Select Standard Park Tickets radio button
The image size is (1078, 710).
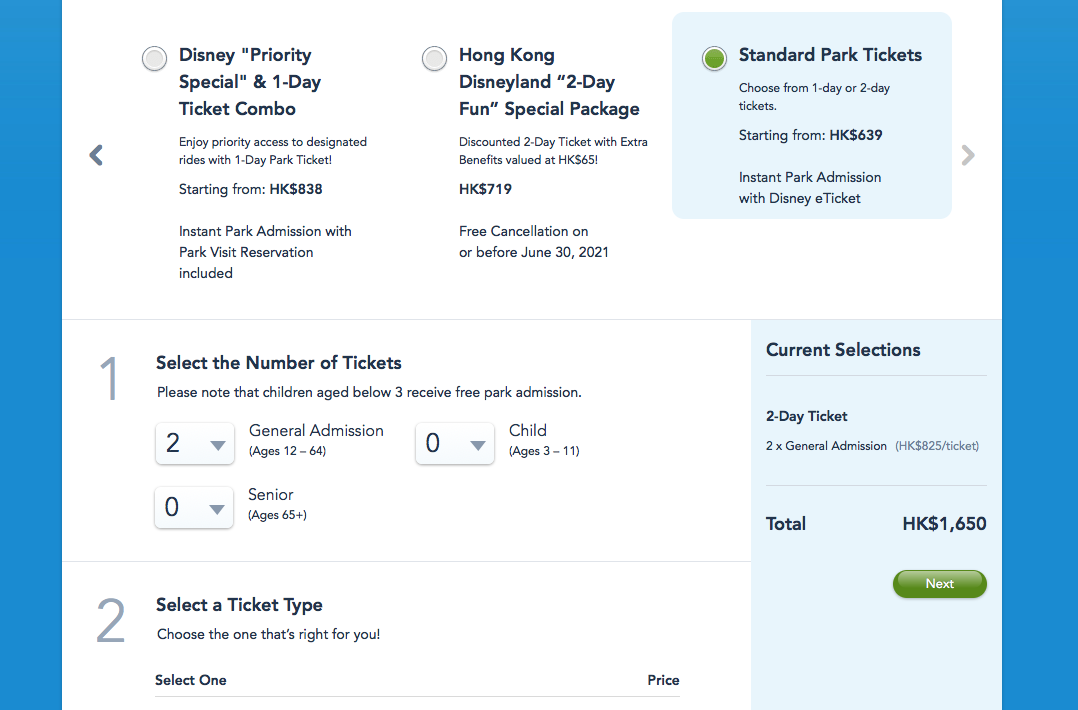tap(714, 58)
